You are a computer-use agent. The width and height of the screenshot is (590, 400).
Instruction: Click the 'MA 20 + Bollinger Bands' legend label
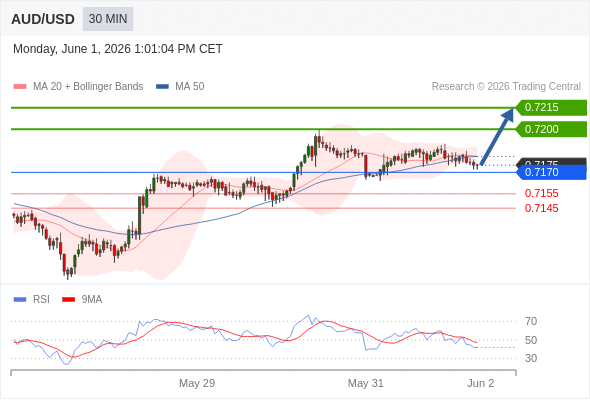click(88, 87)
